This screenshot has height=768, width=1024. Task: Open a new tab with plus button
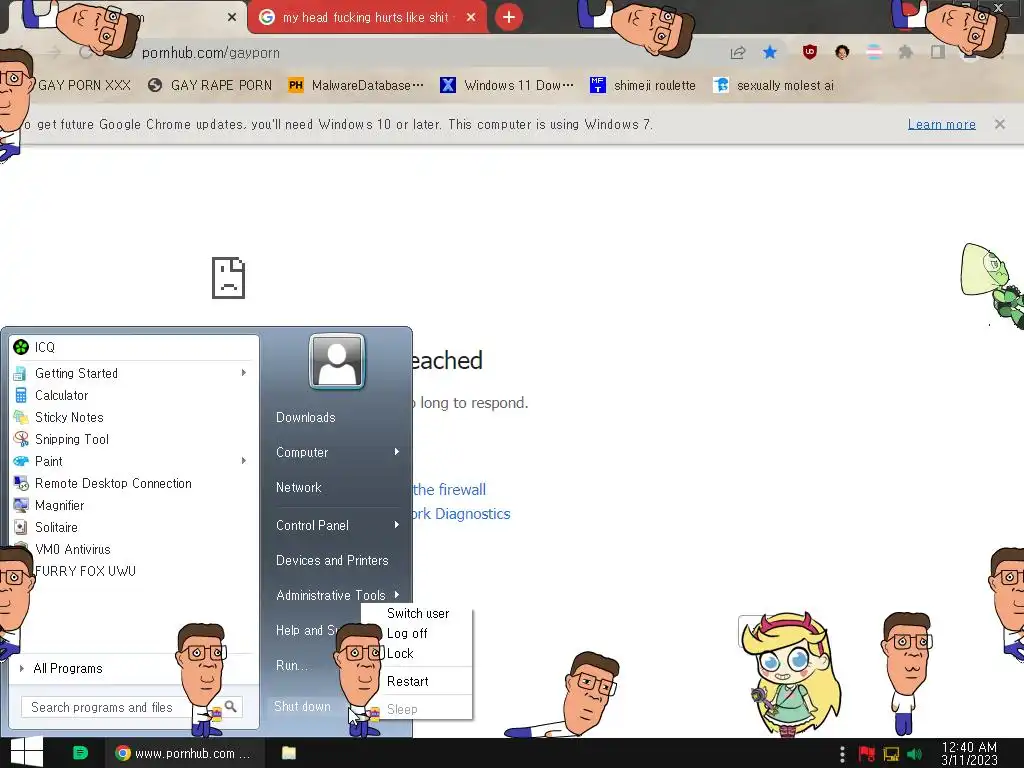(509, 17)
